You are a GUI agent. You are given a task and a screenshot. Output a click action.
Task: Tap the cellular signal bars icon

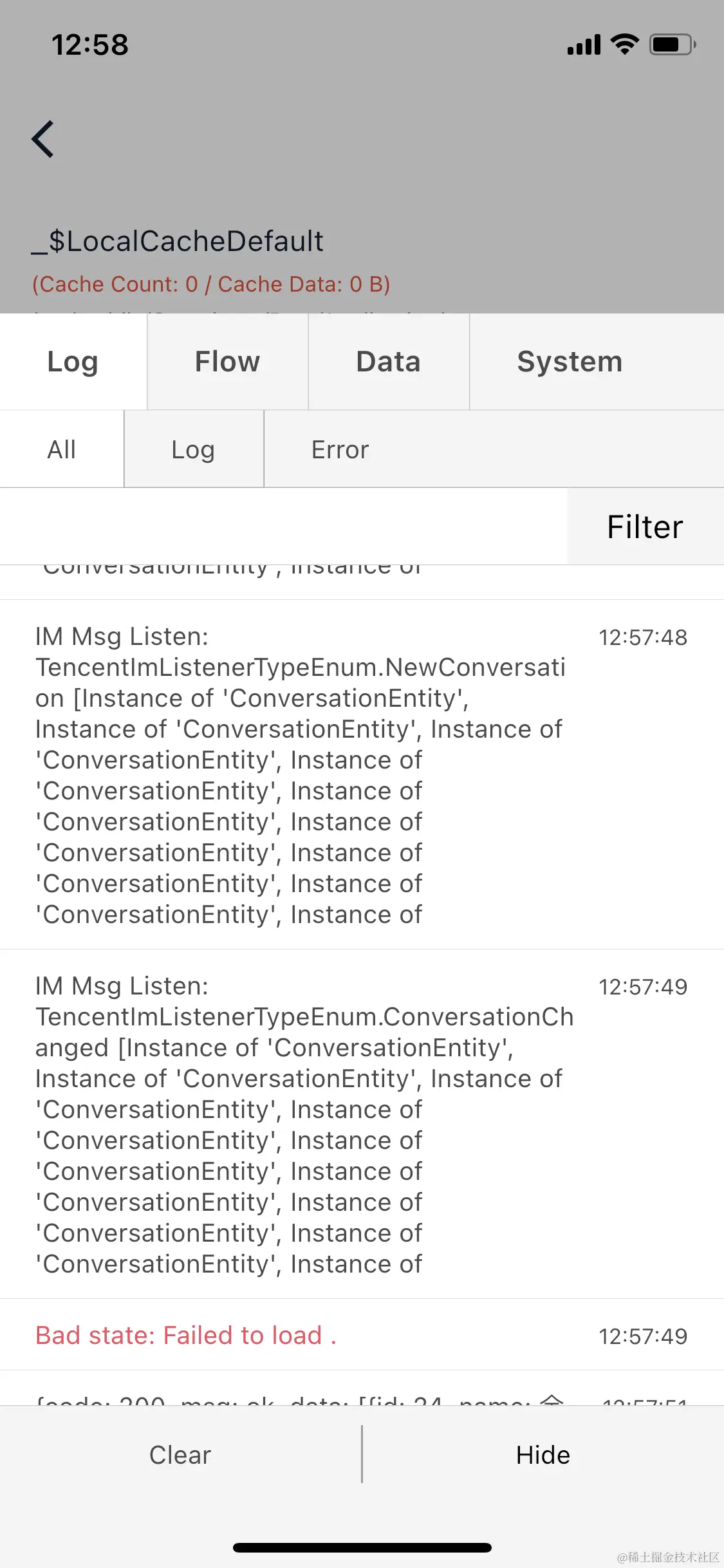coord(584,45)
